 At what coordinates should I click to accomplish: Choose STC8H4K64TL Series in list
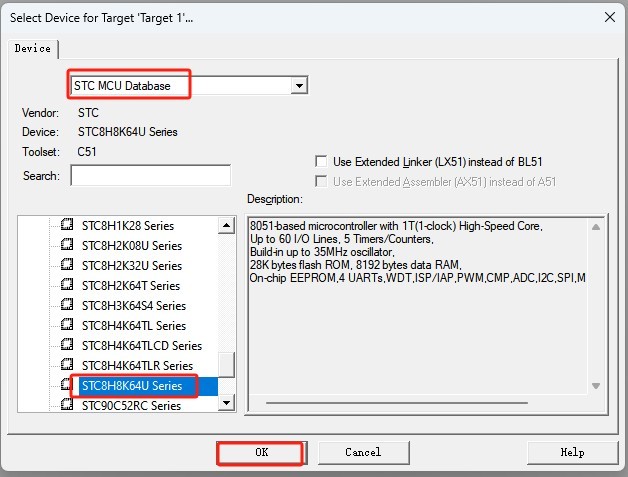[x=134, y=326]
